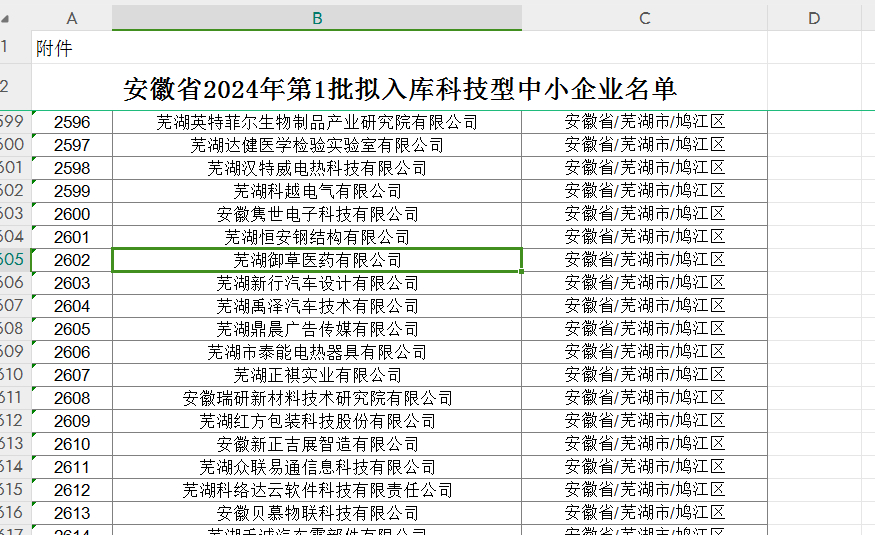Image resolution: width=875 pixels, height=535 pixels.
Task: Select the serial number cell 2596
Action: 72,122
